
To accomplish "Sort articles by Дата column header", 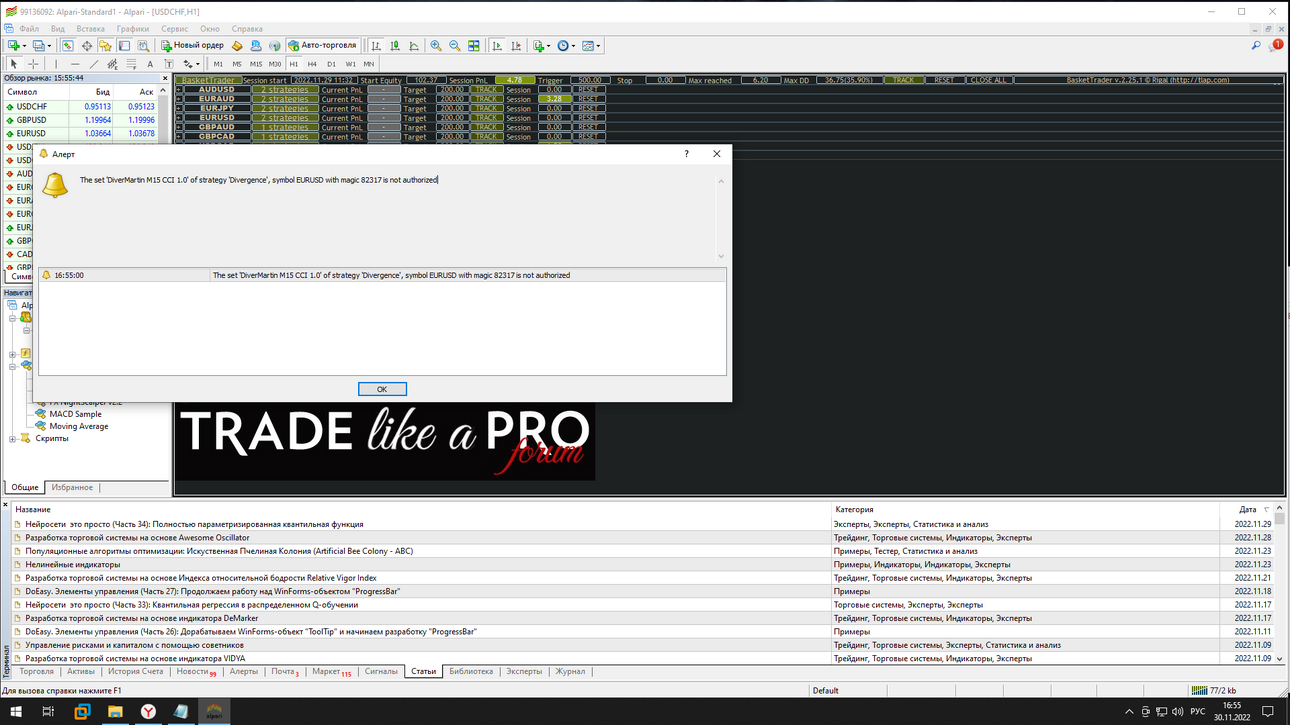I will 1246,509.
